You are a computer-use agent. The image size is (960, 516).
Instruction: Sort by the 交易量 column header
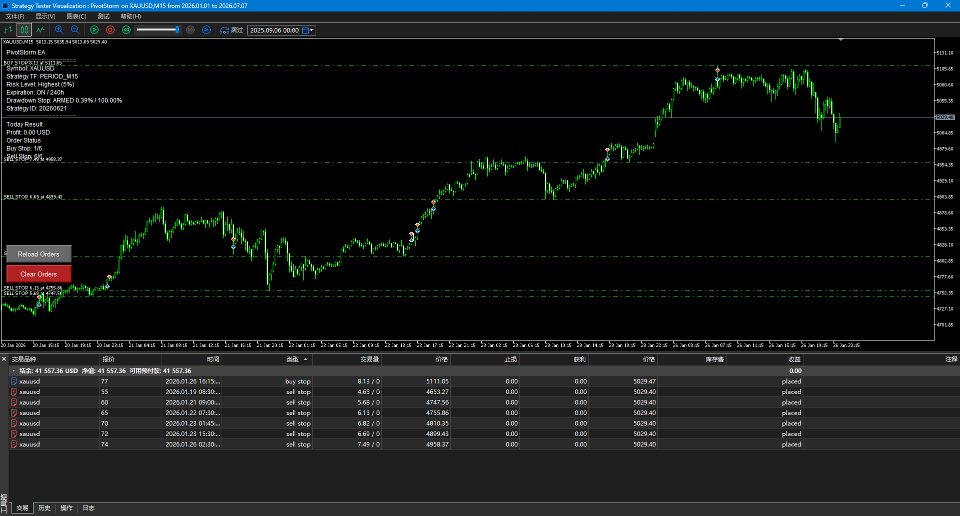click(369, 359)
